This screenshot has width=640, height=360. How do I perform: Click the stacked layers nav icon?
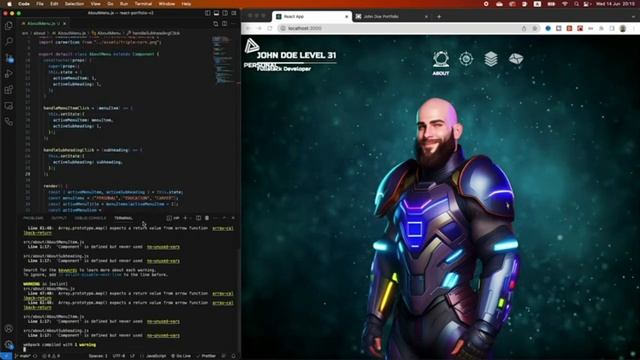pos(491,59)
